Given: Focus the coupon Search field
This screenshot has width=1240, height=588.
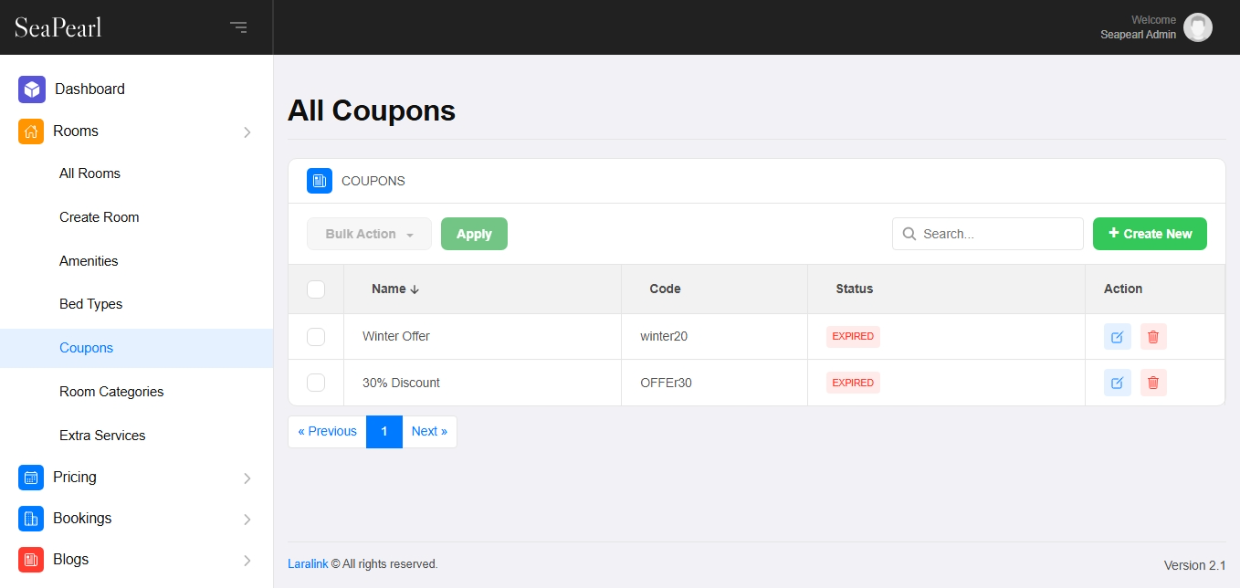Looking at the screenshot, I should click(997, 234).
